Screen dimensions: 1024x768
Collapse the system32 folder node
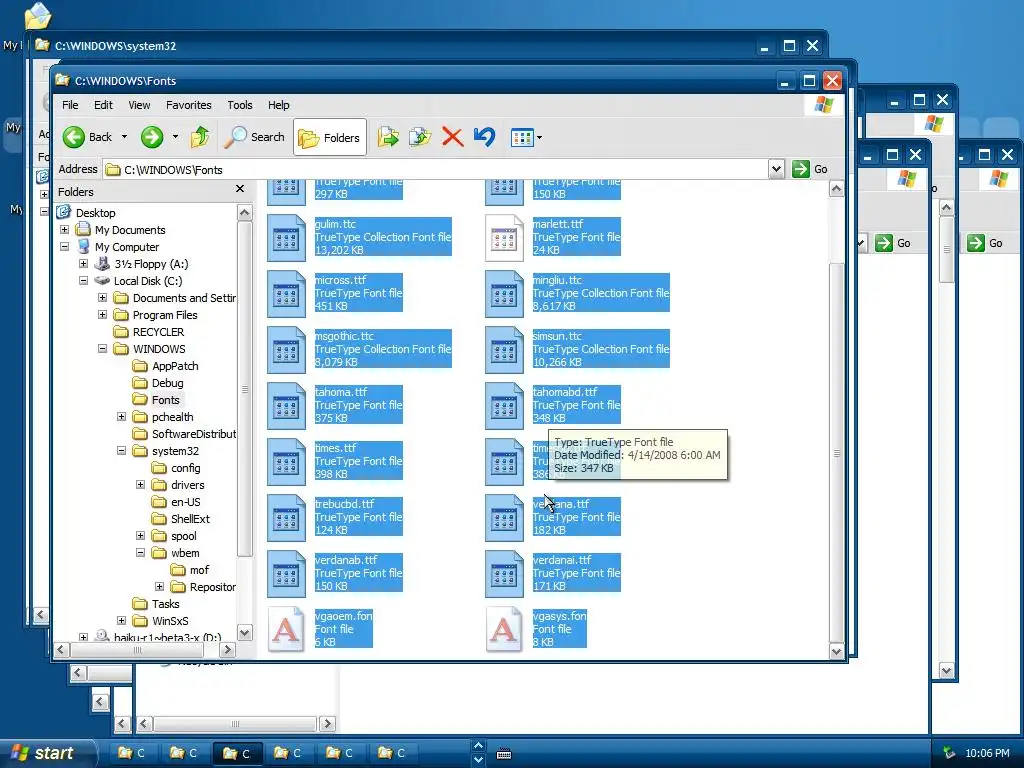[121, 451]
